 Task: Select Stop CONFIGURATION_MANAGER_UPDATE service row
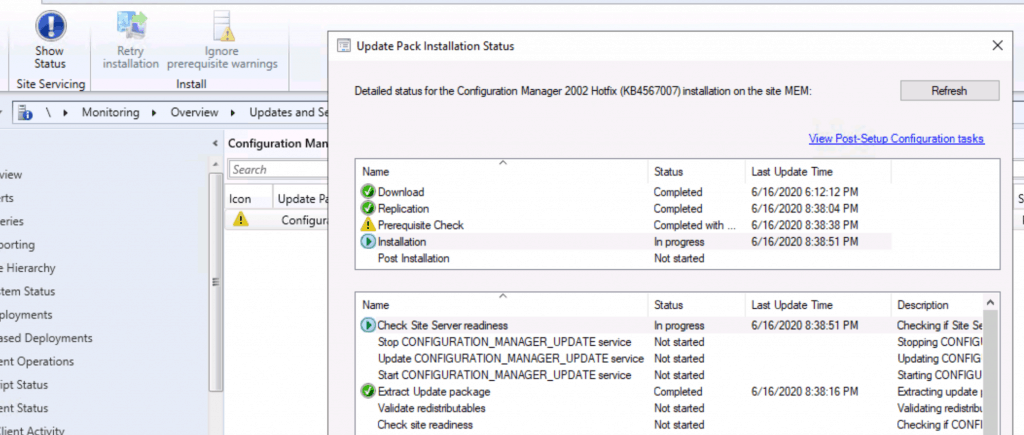click(x=669, y=342)
